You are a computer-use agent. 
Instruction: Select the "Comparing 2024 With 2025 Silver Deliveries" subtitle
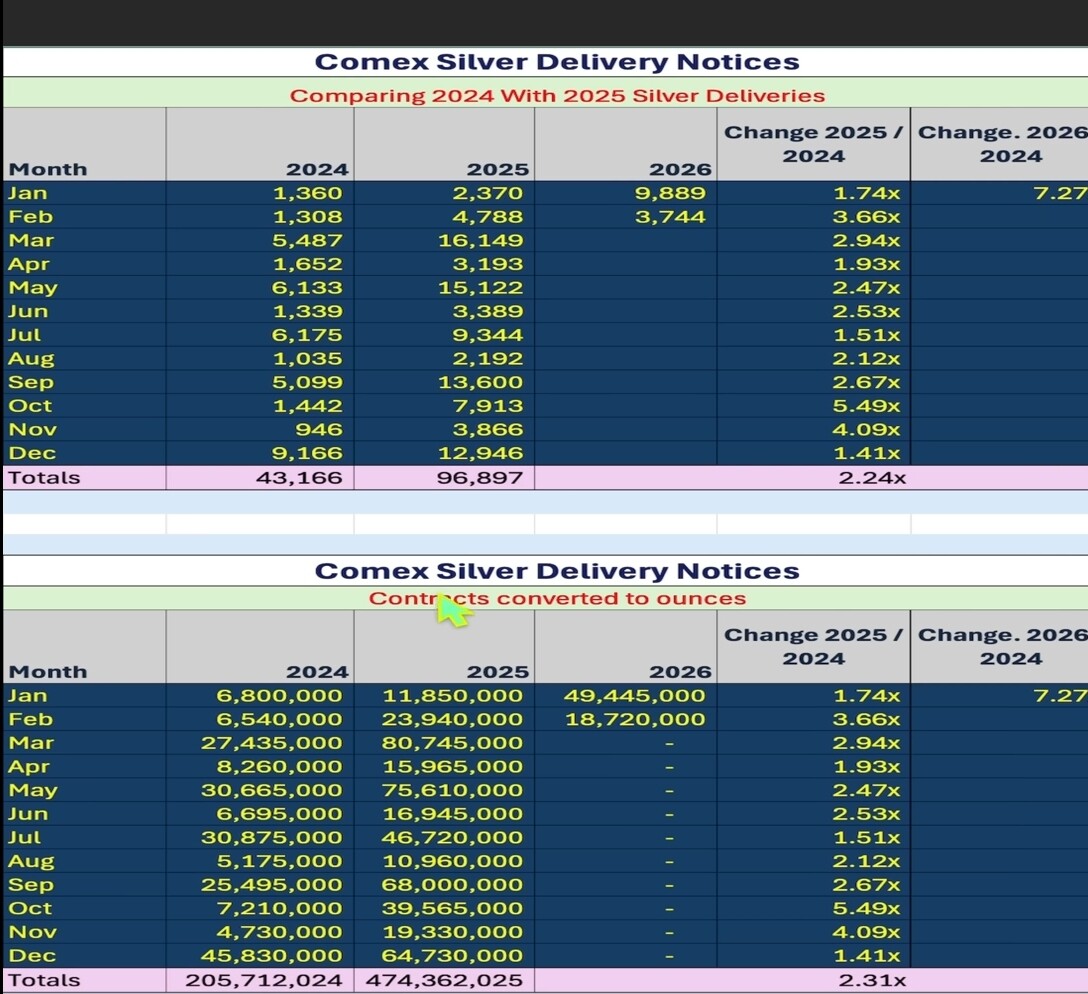click(x=557, y=96)
